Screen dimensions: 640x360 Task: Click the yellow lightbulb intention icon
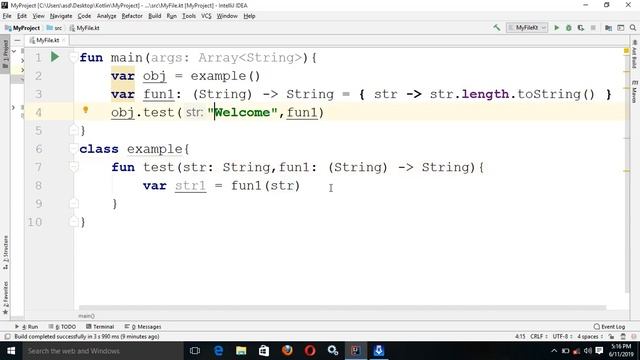86,110
